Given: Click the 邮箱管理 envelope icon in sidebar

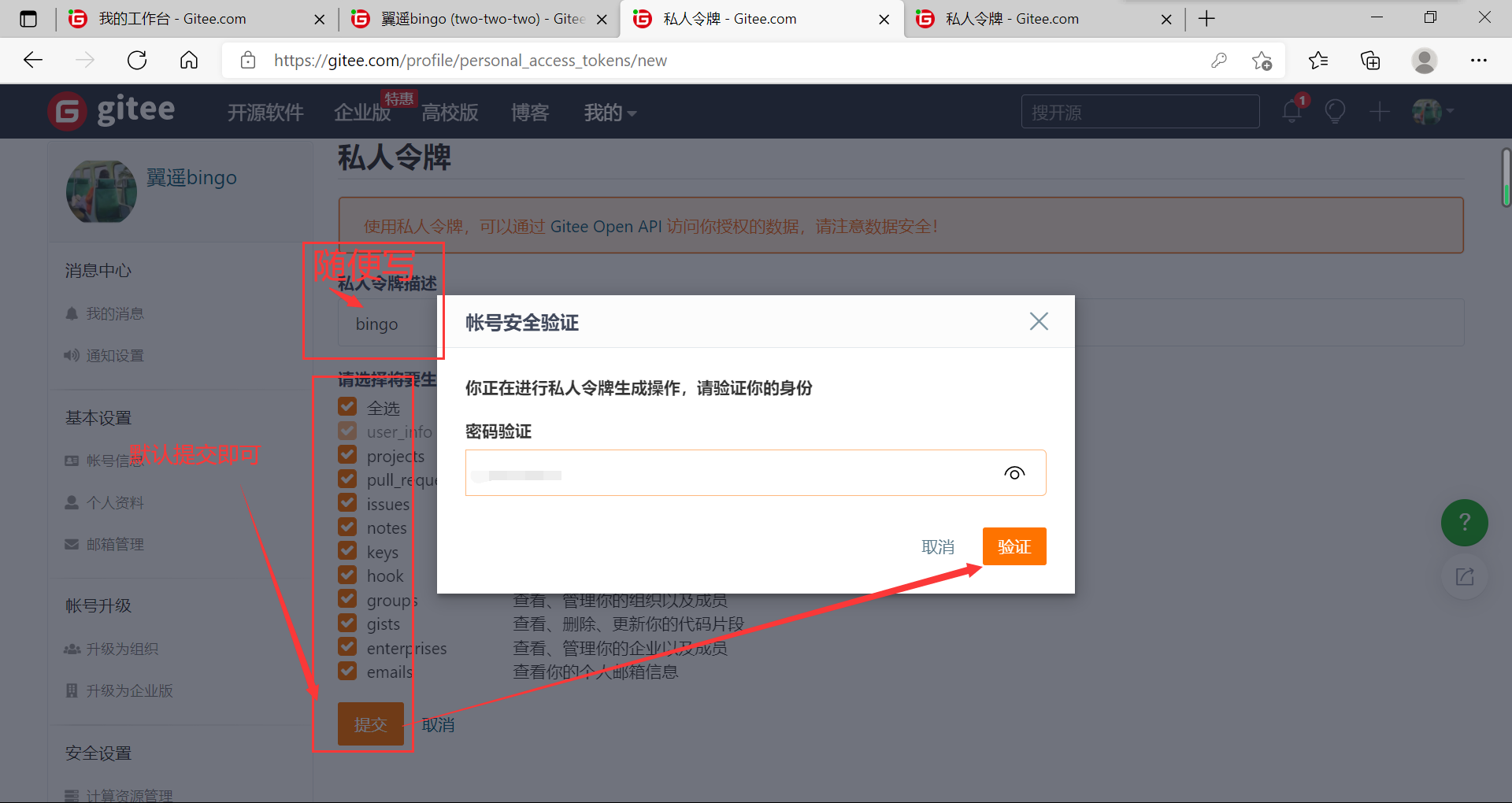Looking at the screenshot, I should pyautogui.click(x=72, y=543).
